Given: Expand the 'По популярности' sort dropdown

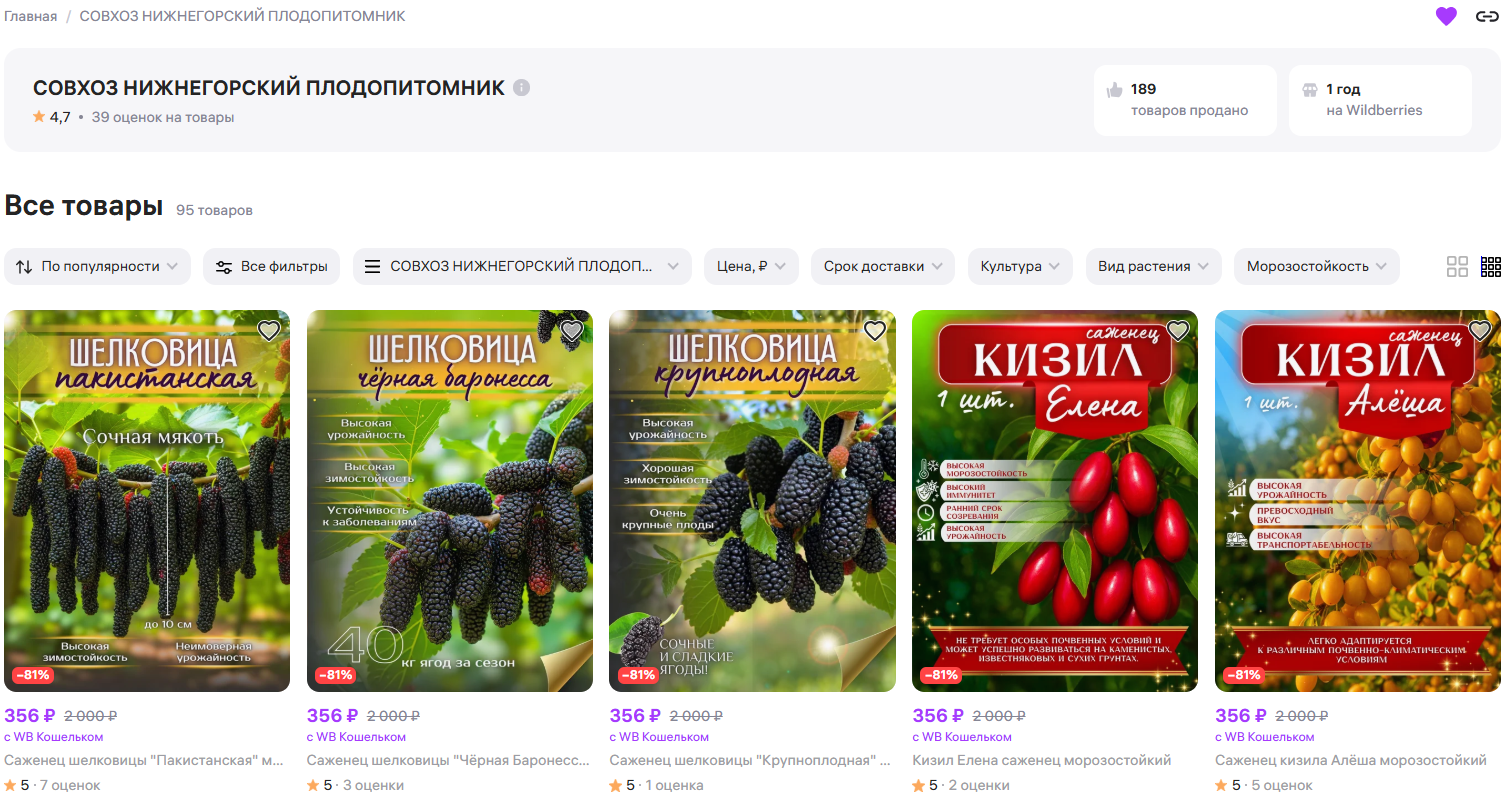Looking at the screenshot, I should tap(97, 267).
